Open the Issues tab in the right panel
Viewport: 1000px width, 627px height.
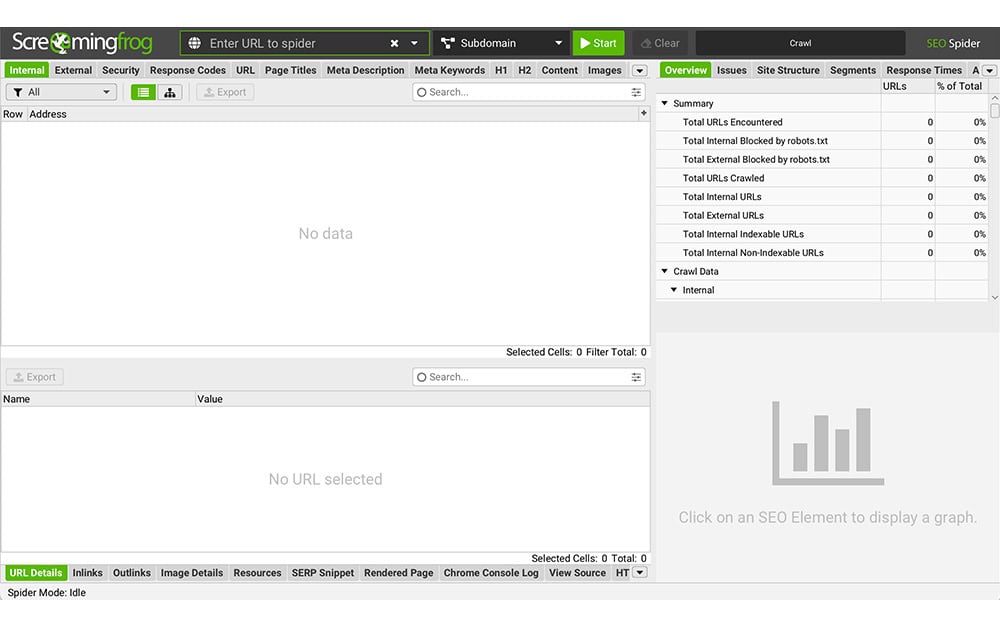(x=731, y=70)
